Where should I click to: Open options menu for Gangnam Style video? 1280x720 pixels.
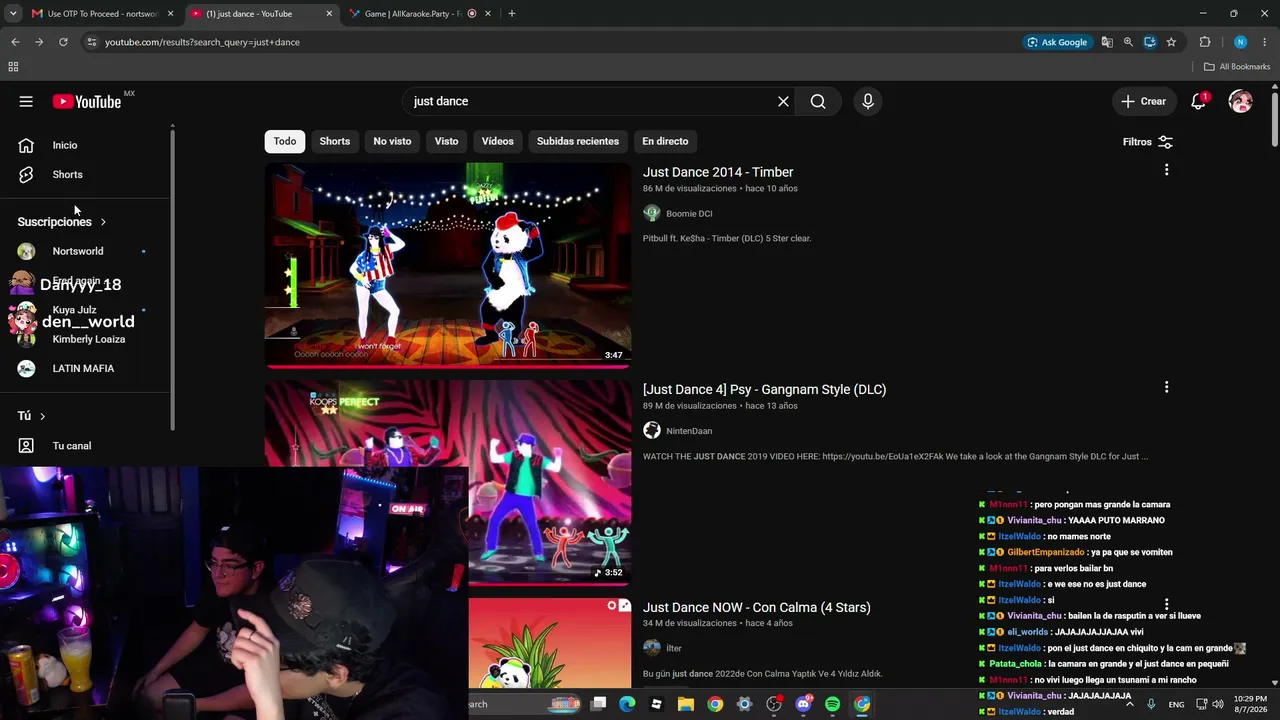tap(1166, 387)
